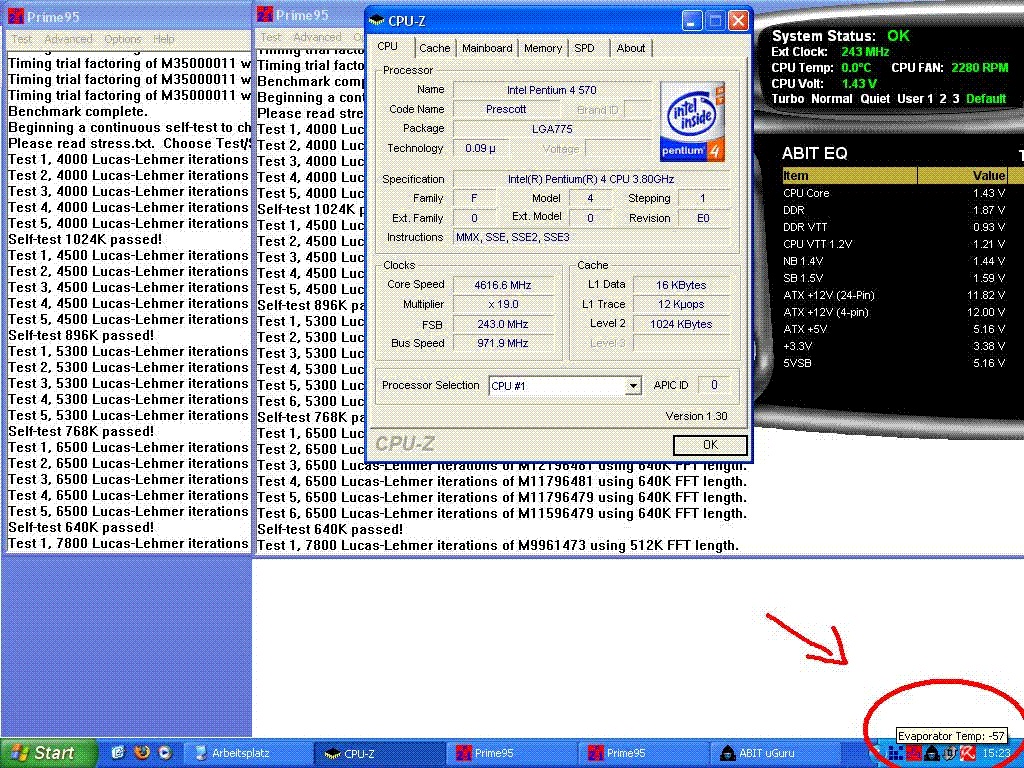Click the CPU Core row in ABIT EQ
1024x768 pixels.
pyautogui.click(x=894, y=193)
